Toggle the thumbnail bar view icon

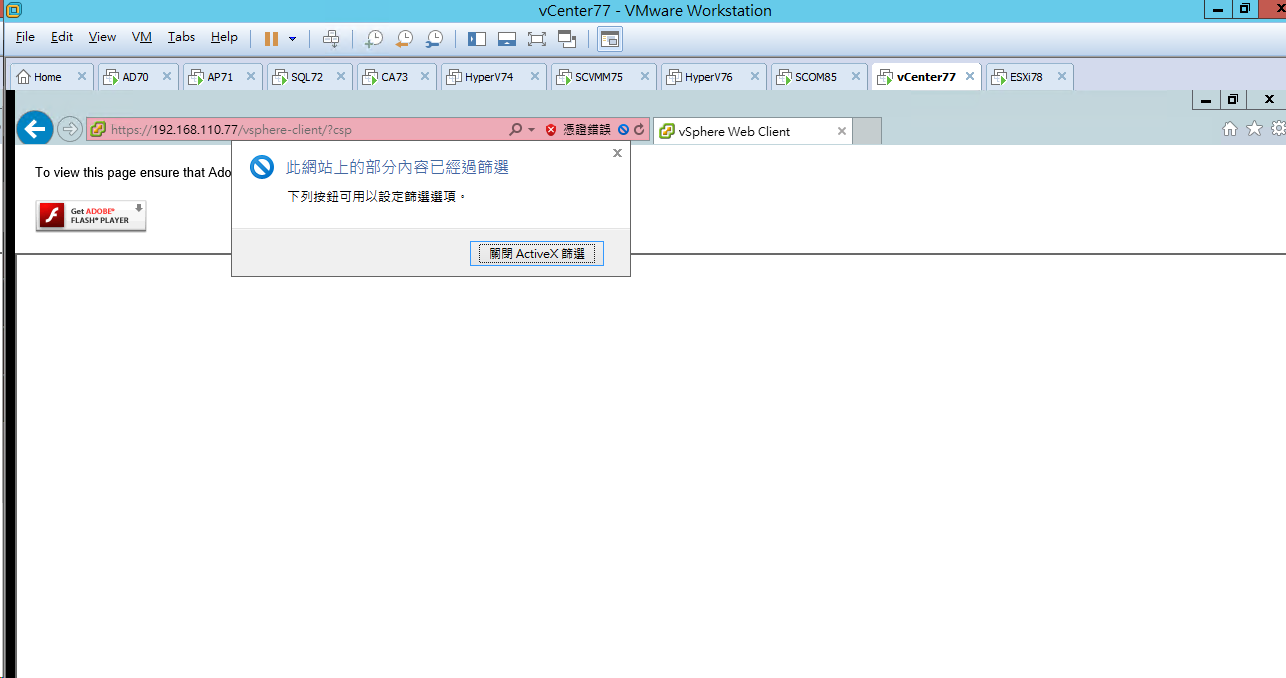507,39
